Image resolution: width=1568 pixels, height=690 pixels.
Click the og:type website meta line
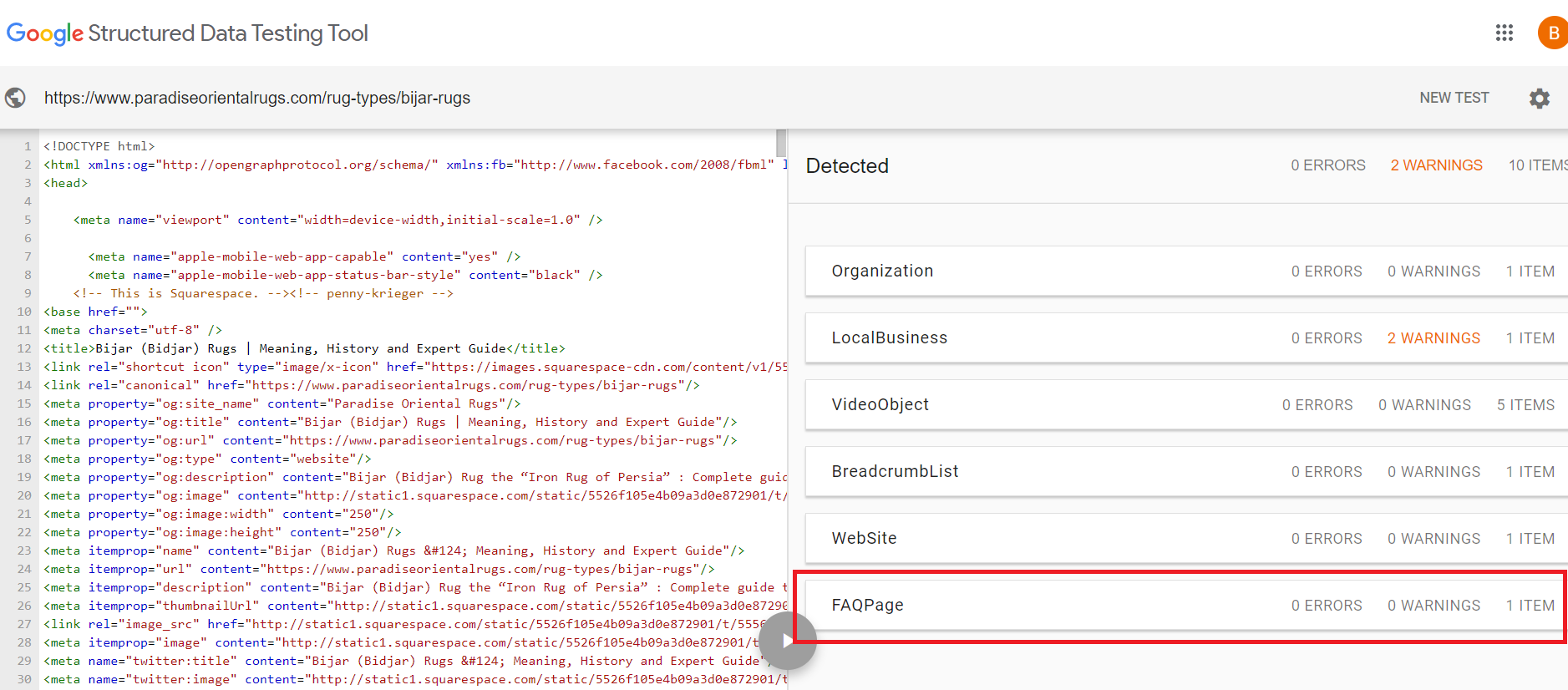coord(207,459)
